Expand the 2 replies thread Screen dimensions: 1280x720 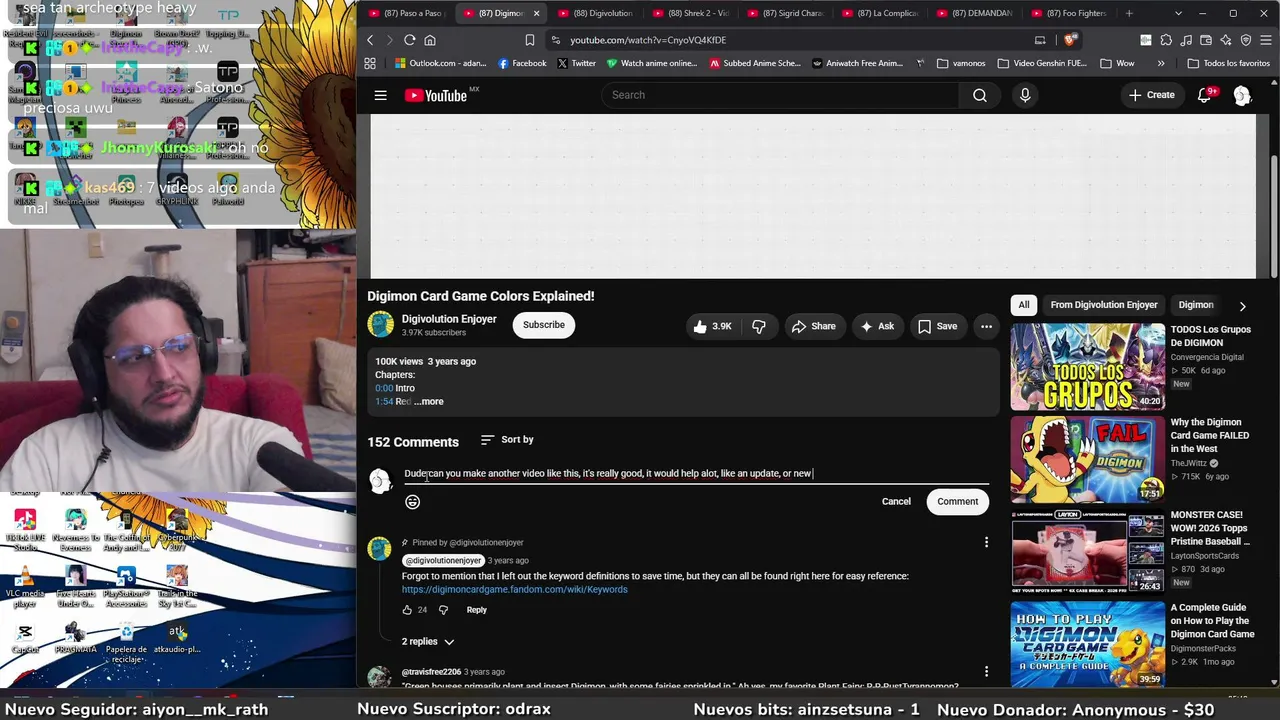[x=428, y=642]
